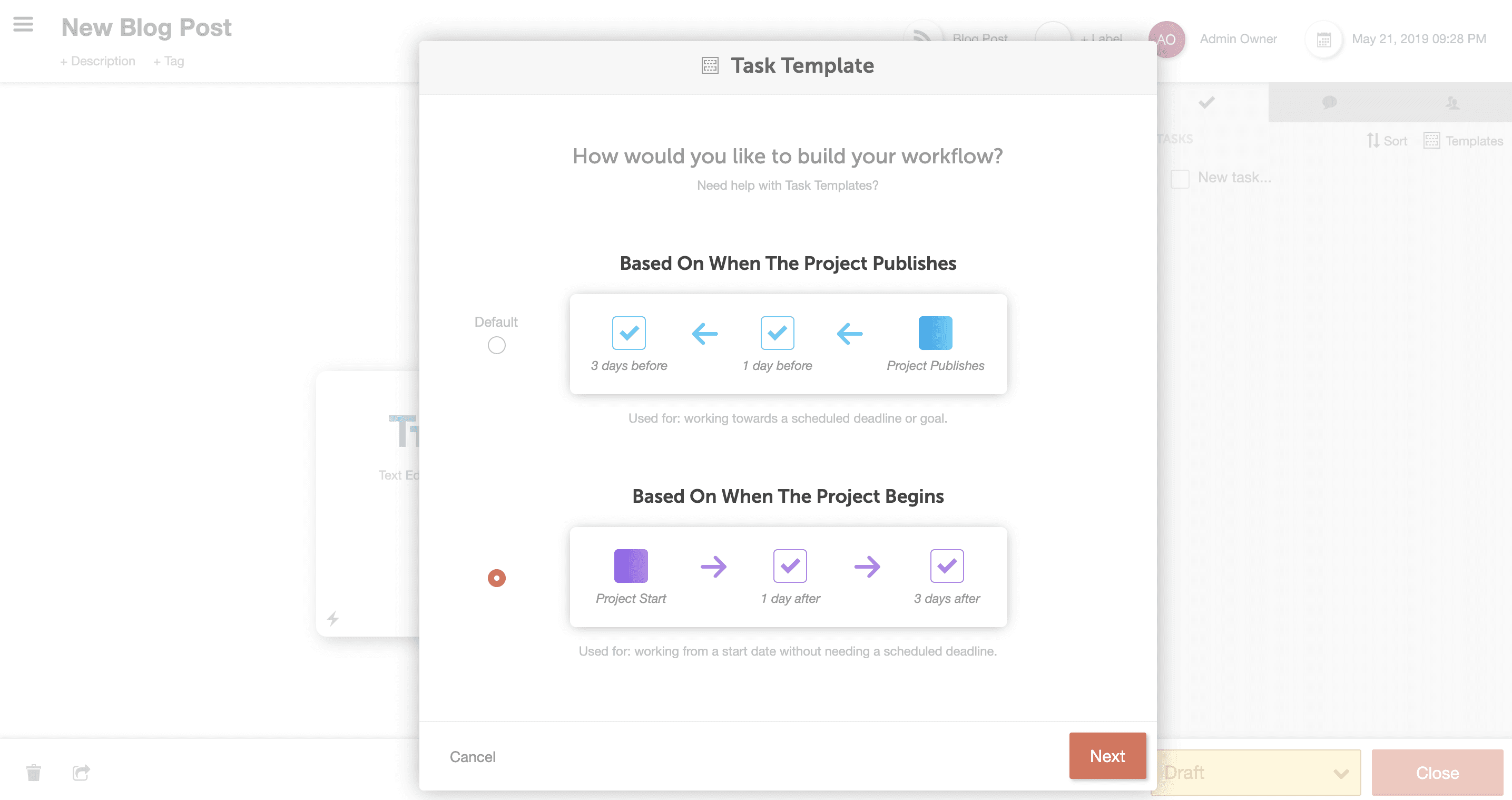Image resolution: width=1512 pixels, height=800 pixels.
Task: Click the Admin Owner name
Action: [x=1238, y=39]
